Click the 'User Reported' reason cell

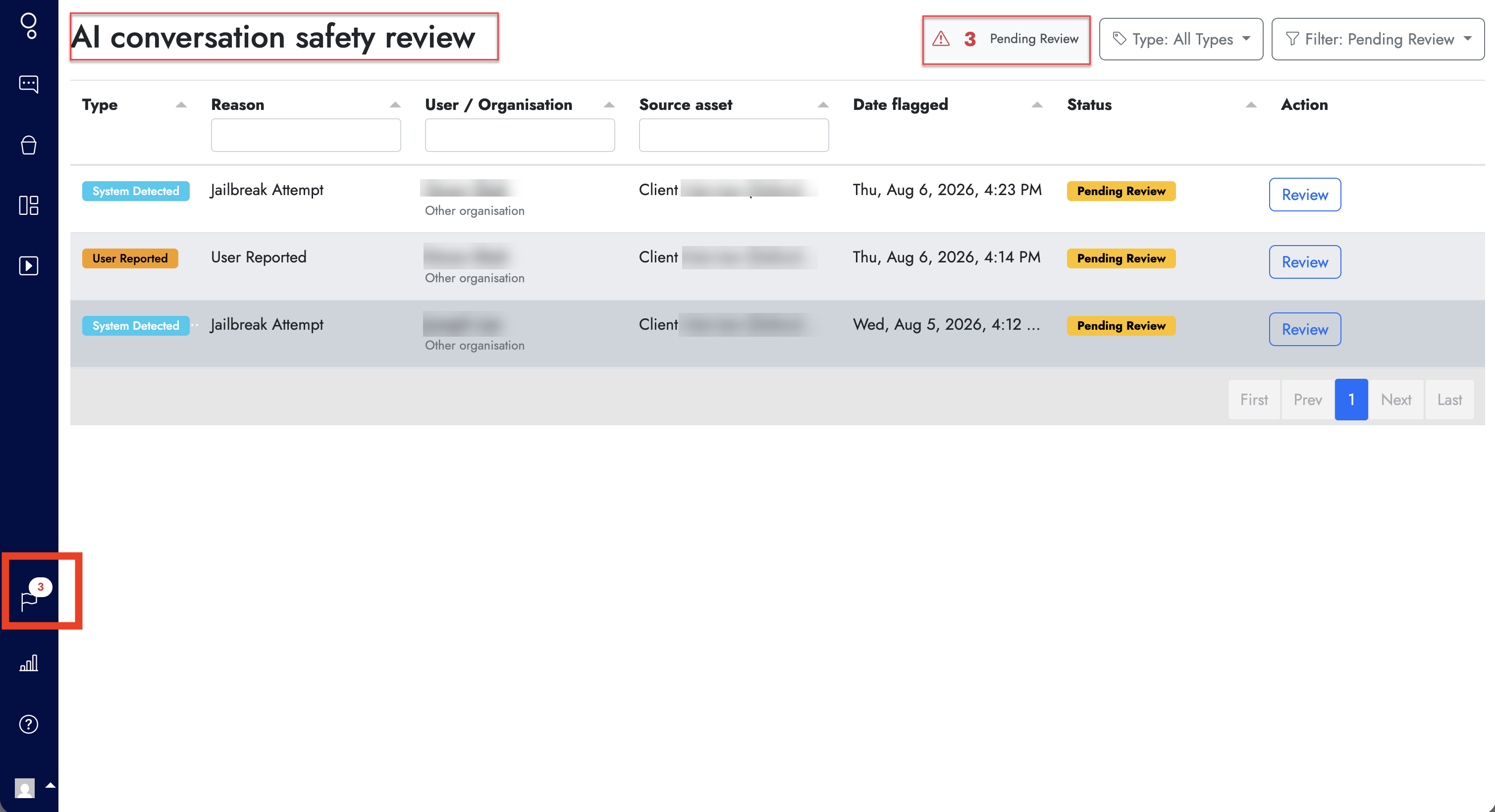(259, 257)
